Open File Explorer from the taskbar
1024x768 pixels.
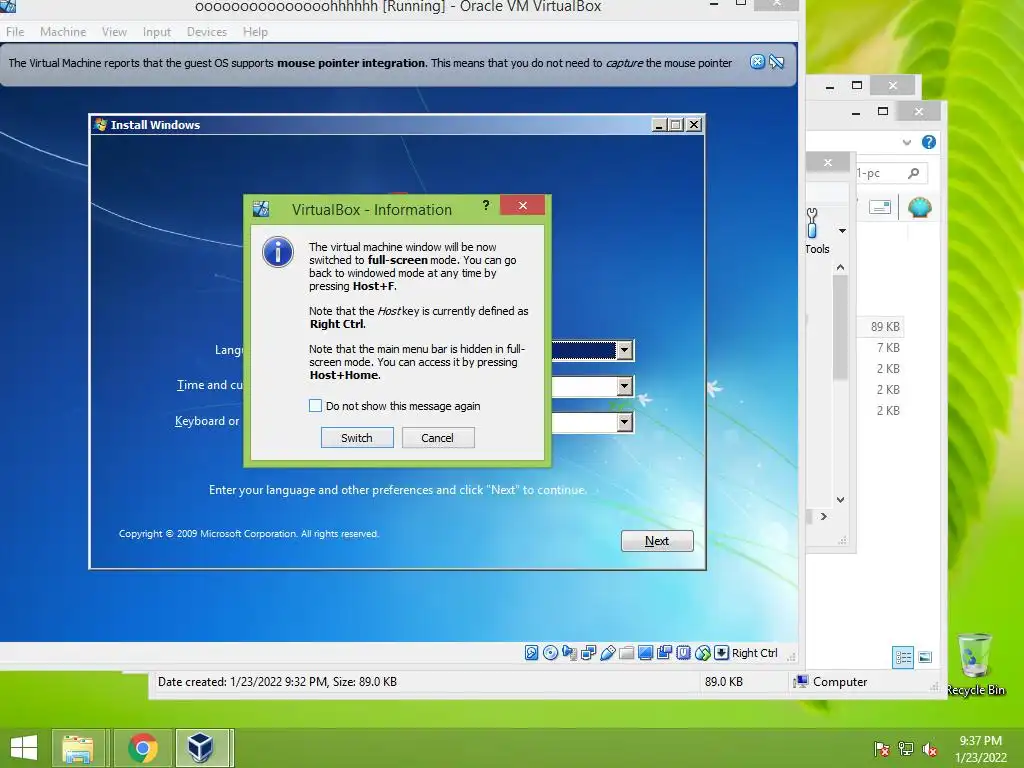coord(78,748)
